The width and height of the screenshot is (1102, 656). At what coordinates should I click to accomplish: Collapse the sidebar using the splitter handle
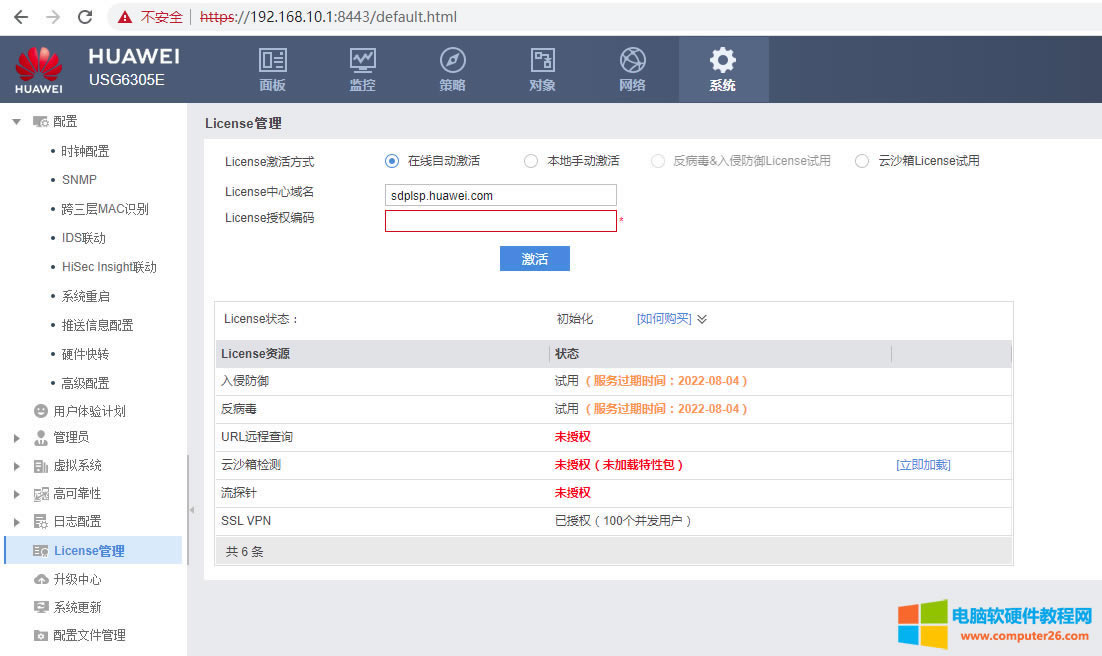click(x=192, y=510)
